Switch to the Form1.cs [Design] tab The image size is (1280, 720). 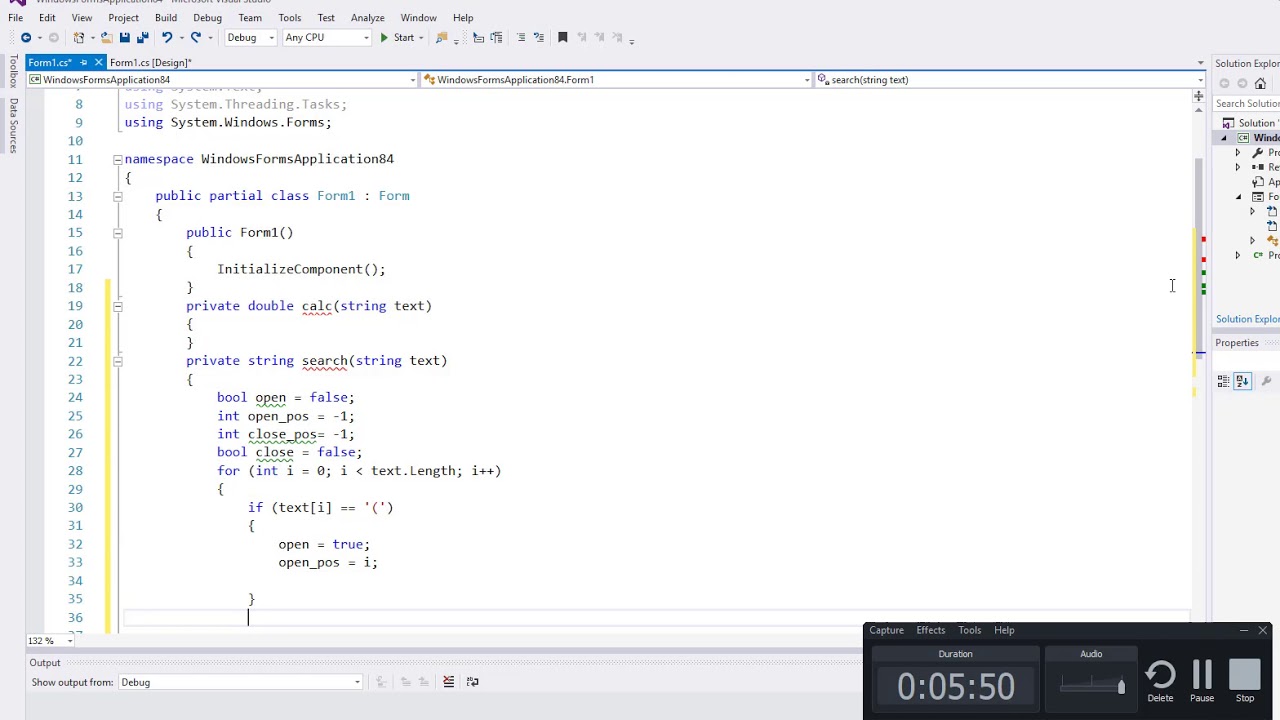click(x=150, y=63)
